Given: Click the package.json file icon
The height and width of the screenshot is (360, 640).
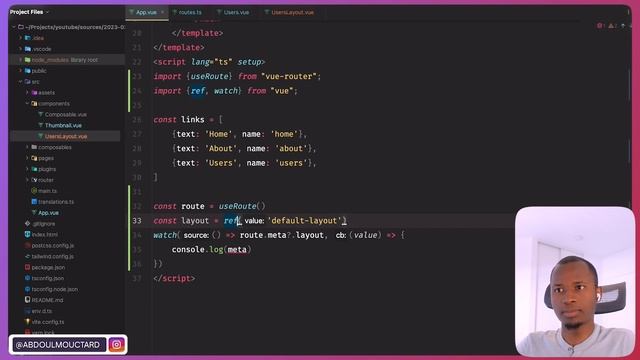Looking at the screenshot, I should (x=28, y=267).
